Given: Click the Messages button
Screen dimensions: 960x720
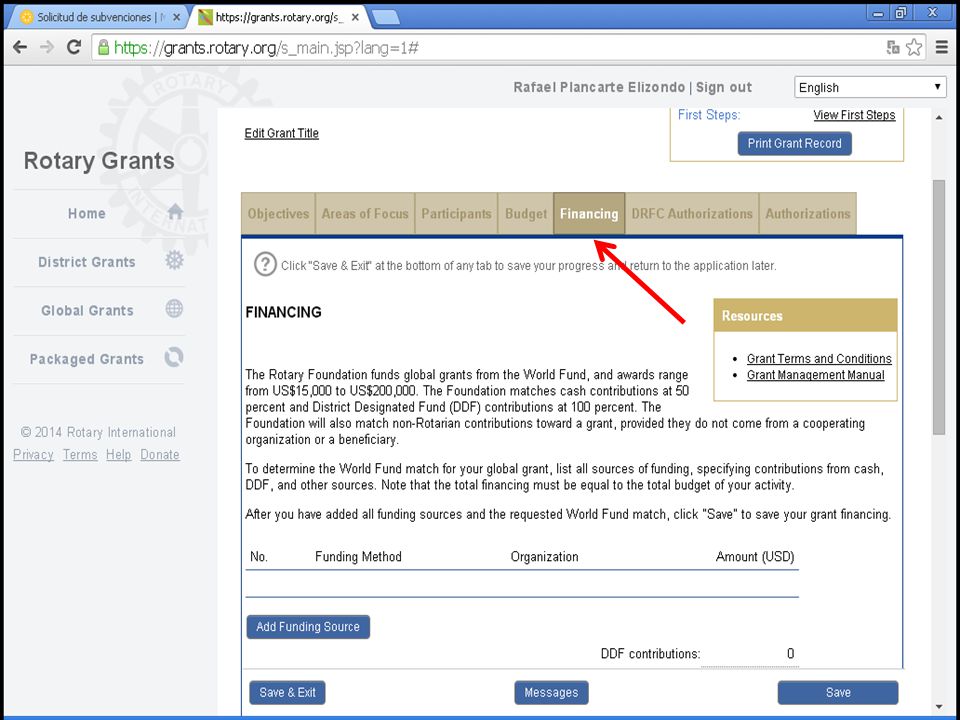Looking at the screenshot, I should click(x=551, y=692).
